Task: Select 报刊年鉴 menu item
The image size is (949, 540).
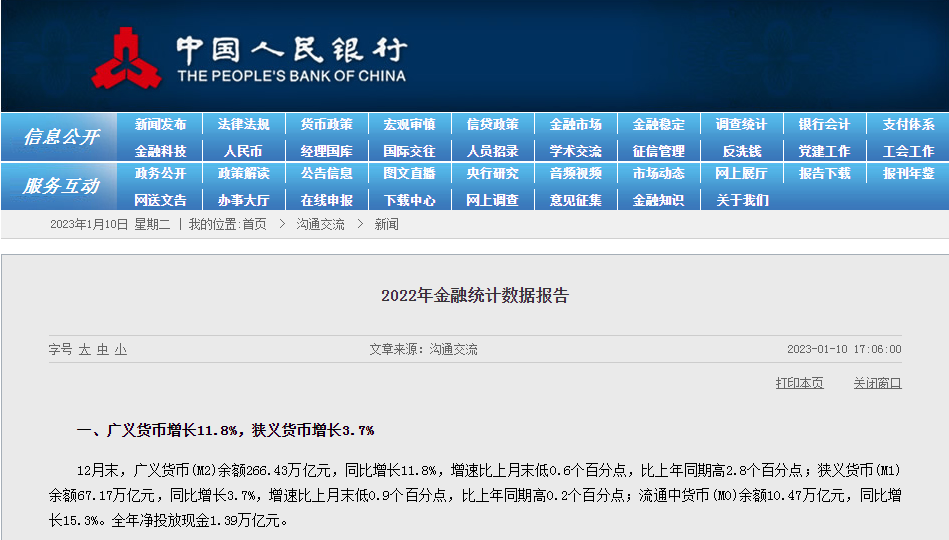Action: (x=908, y=174)
